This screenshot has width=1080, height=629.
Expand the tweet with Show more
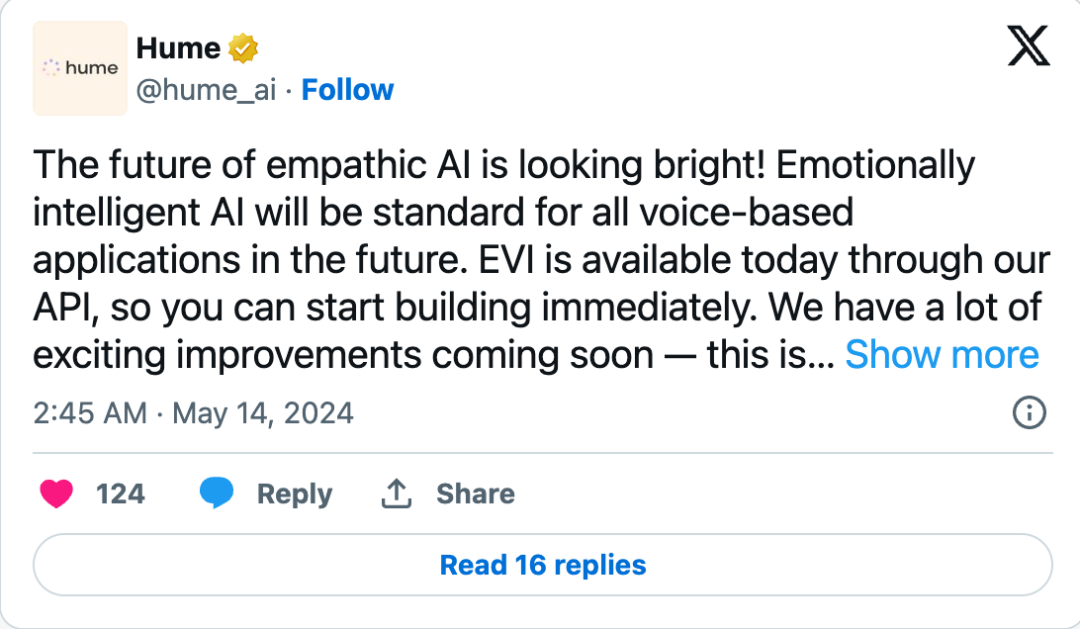942,355
